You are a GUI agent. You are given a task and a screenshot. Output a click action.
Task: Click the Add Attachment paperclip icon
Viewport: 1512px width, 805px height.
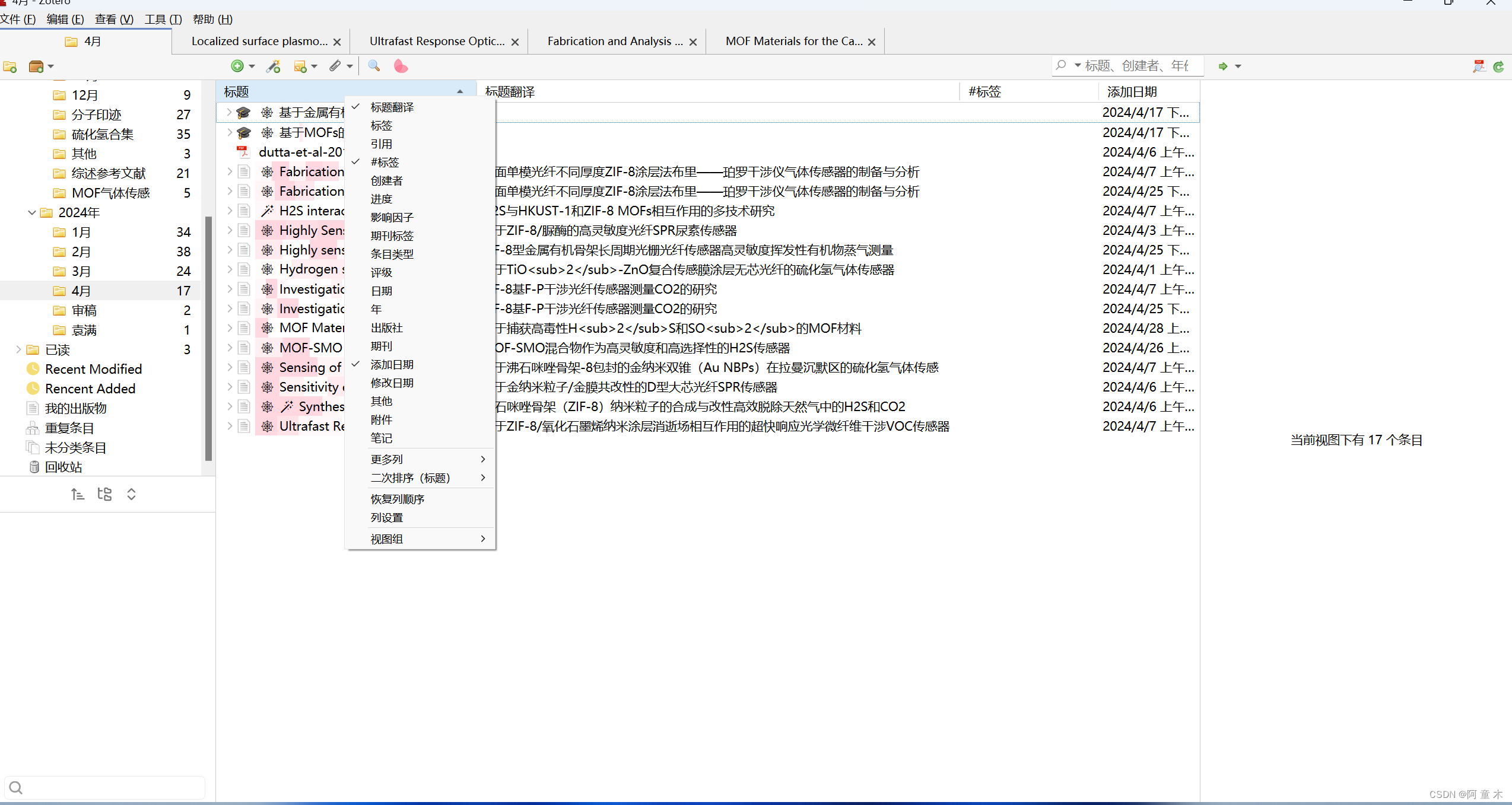(x=336, y=66)
